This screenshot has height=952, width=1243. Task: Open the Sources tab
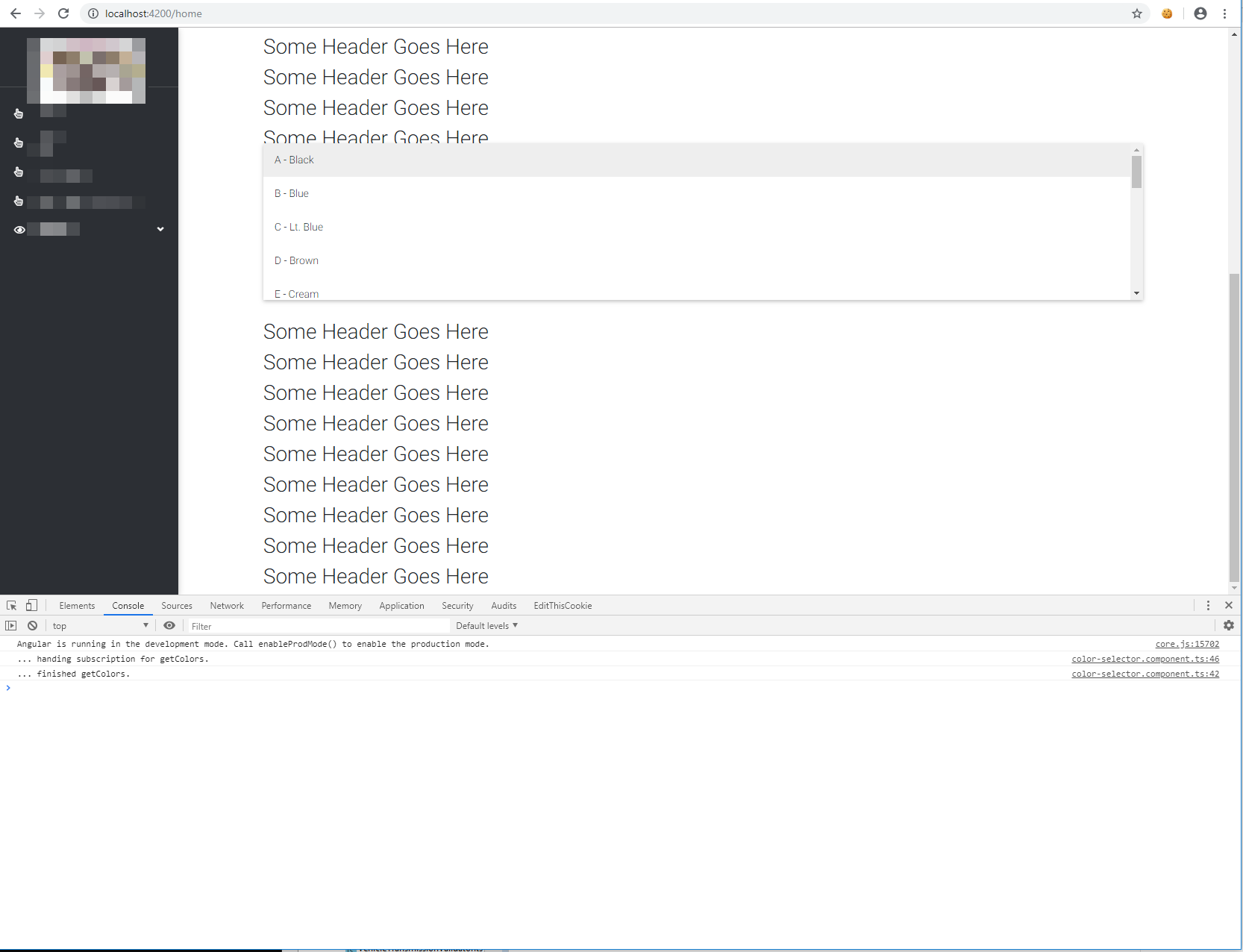177,606
